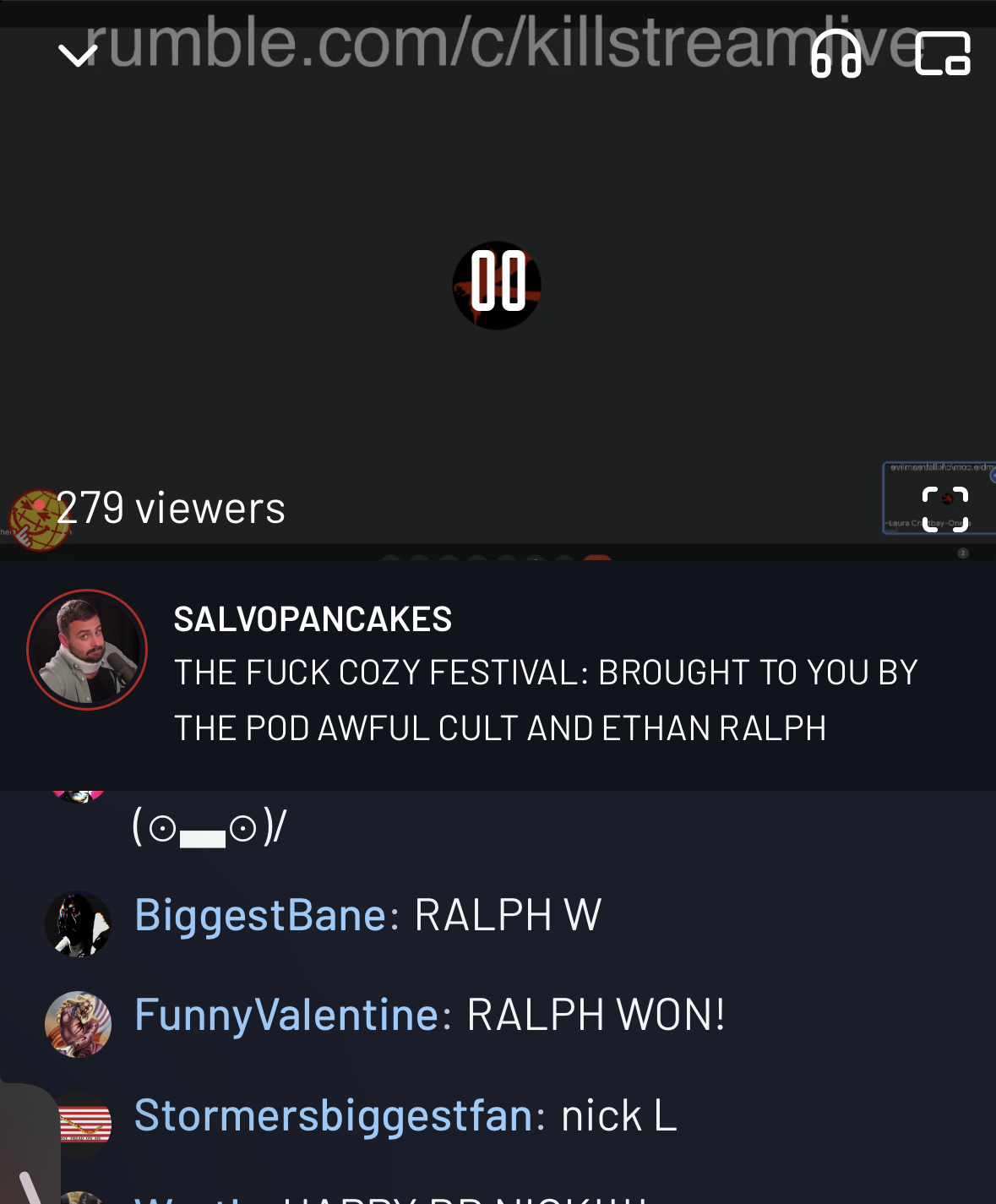The height and width of the screenshot is (1204, 996).
Task: Tap the BiggestBane chat avatar
Action: pyautogui.click(x=78, y=924)
